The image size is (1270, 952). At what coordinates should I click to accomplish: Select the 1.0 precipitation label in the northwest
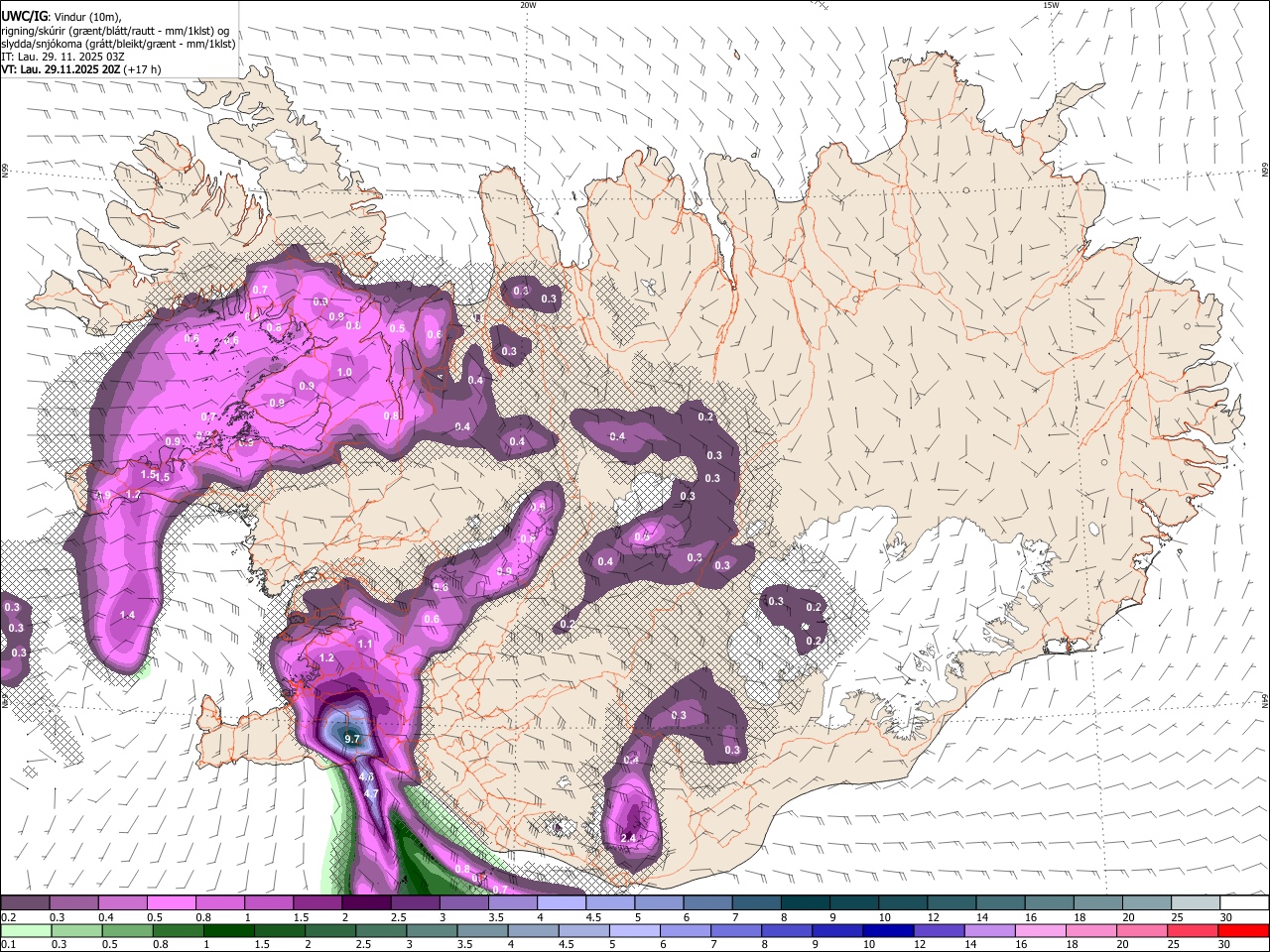click(x=344, y=372)
